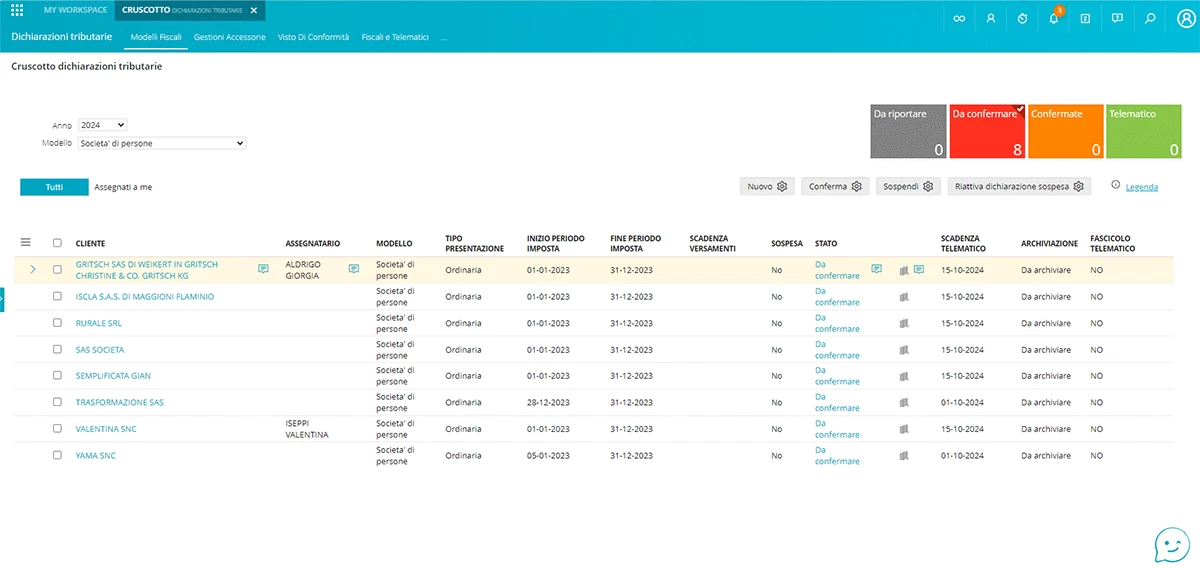Open the note icon after the GRITSCH row book icon

[919, 269]
